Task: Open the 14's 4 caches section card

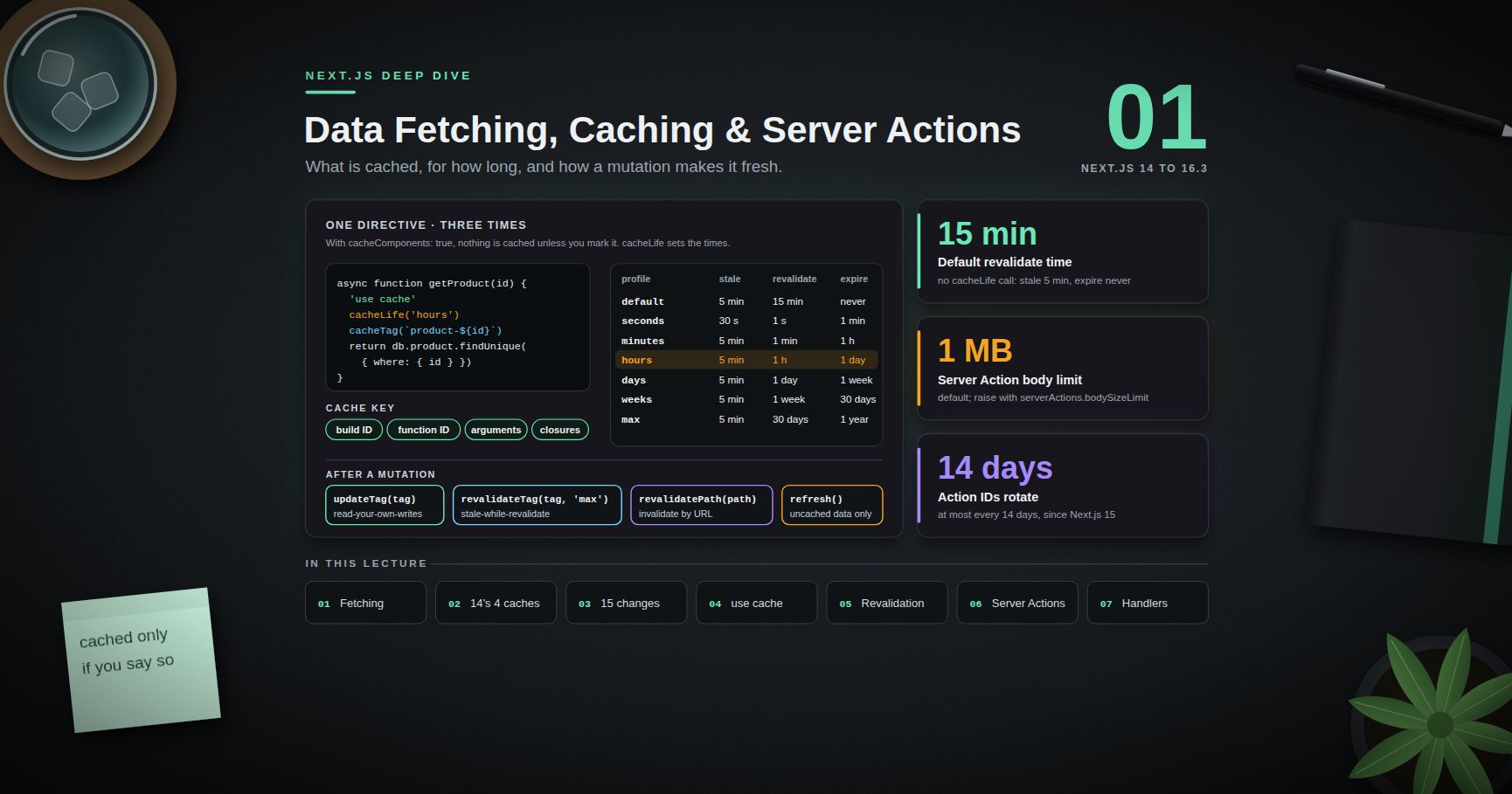Action: (496, 603)
